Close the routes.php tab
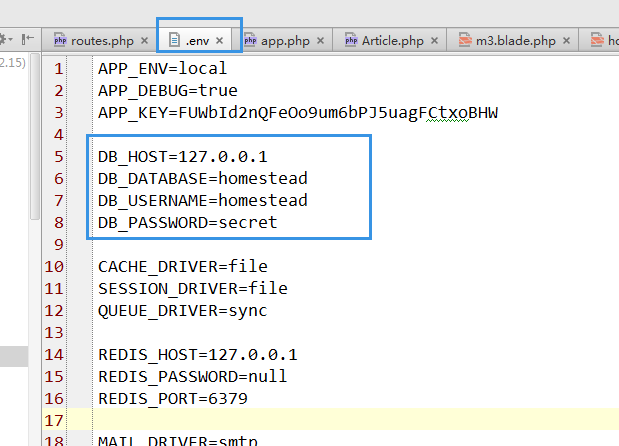This screenshot has width=619, height=446. point(145,41)
